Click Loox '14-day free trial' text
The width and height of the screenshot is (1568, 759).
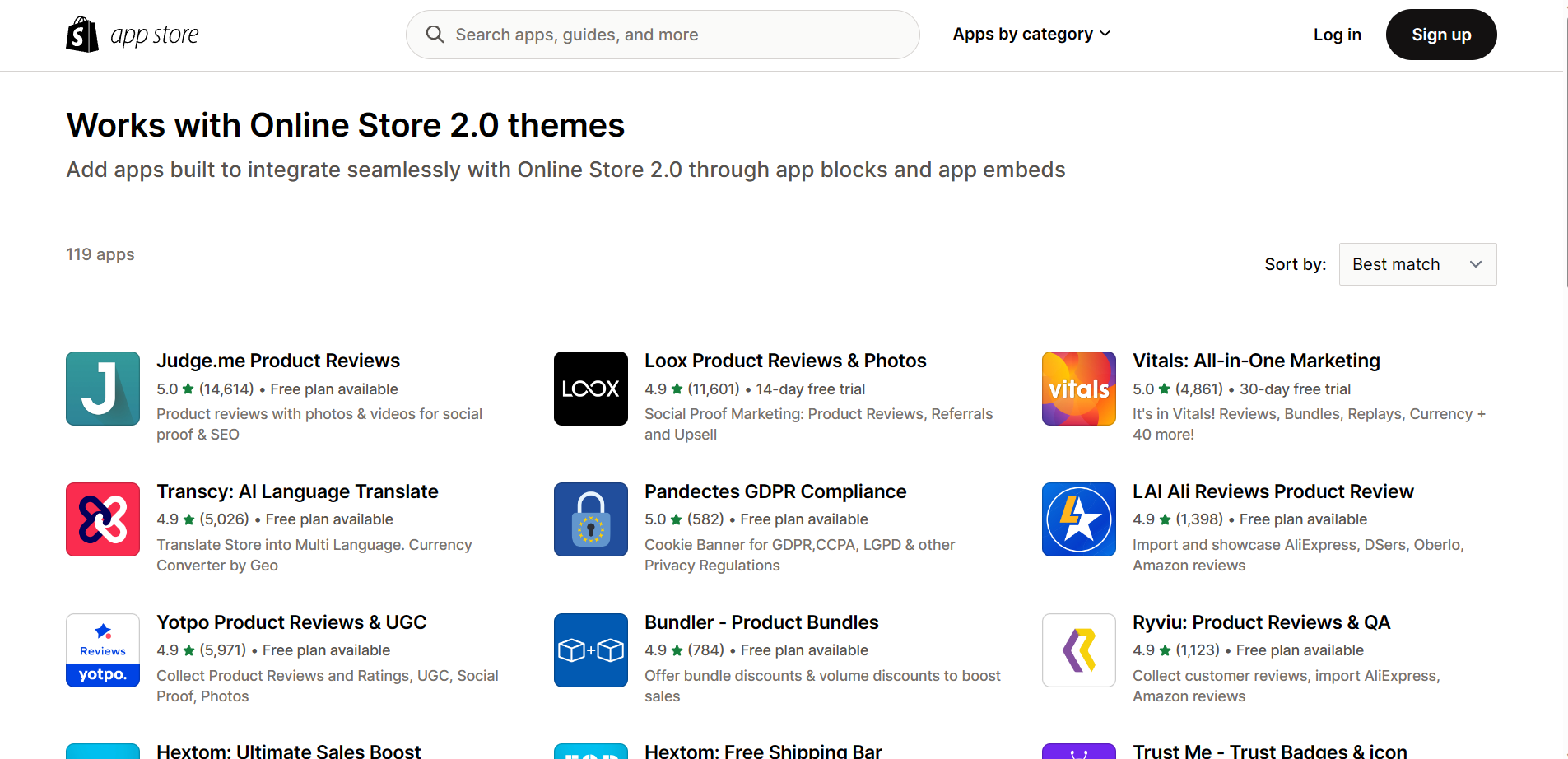[811, 389]
